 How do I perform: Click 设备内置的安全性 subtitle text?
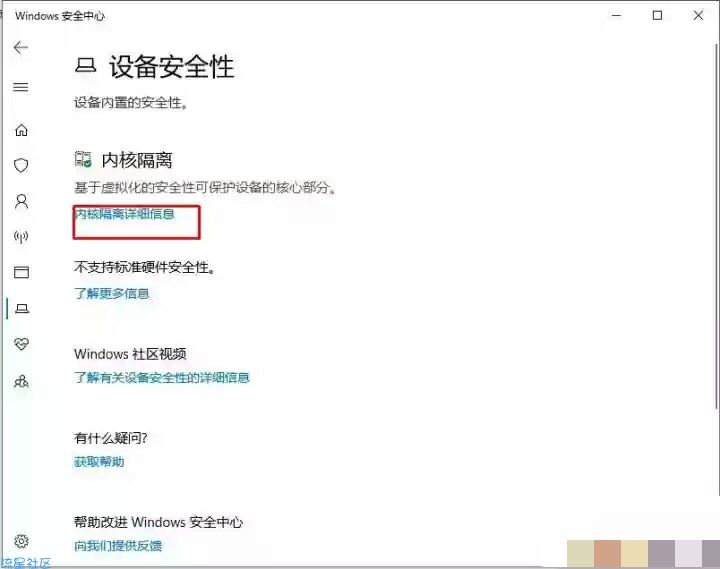(x=131, y=102)
